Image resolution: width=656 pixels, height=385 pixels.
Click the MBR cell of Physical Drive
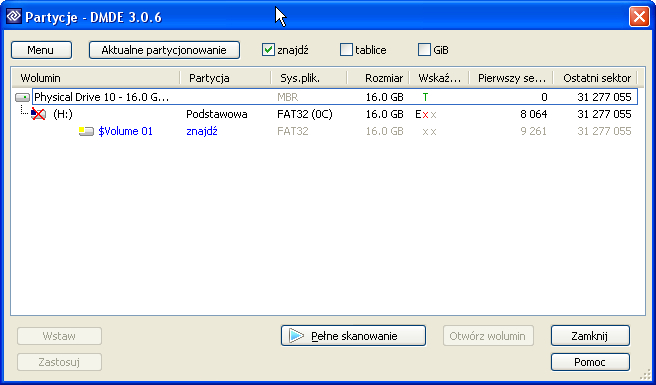click(x=288, y=98)
